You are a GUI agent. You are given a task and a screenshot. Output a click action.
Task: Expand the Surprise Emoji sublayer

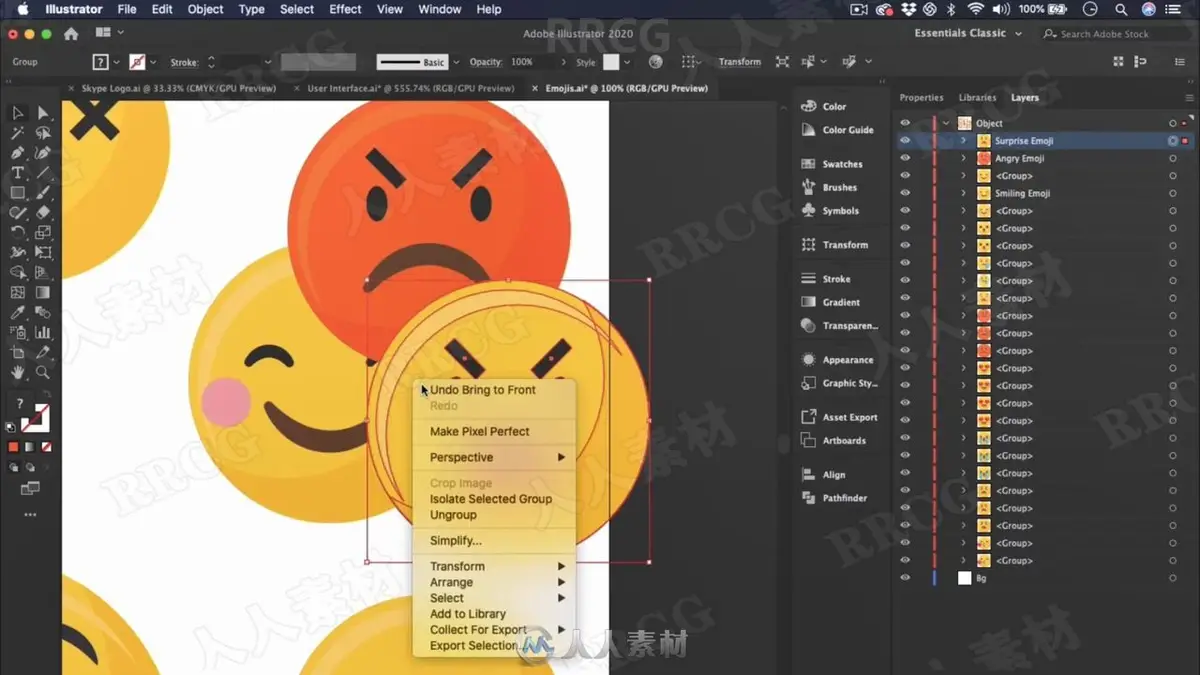[964, 141]
